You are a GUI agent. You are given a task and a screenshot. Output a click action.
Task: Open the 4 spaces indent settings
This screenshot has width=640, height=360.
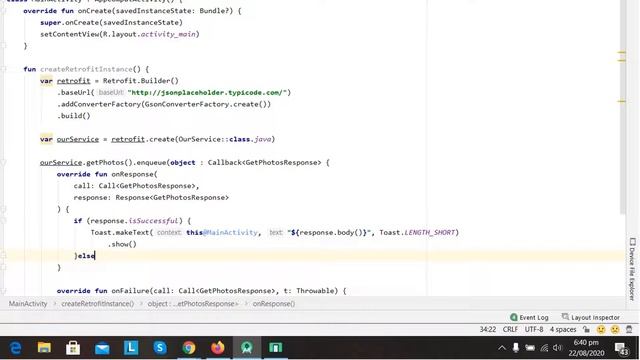(x=563, y=329)
